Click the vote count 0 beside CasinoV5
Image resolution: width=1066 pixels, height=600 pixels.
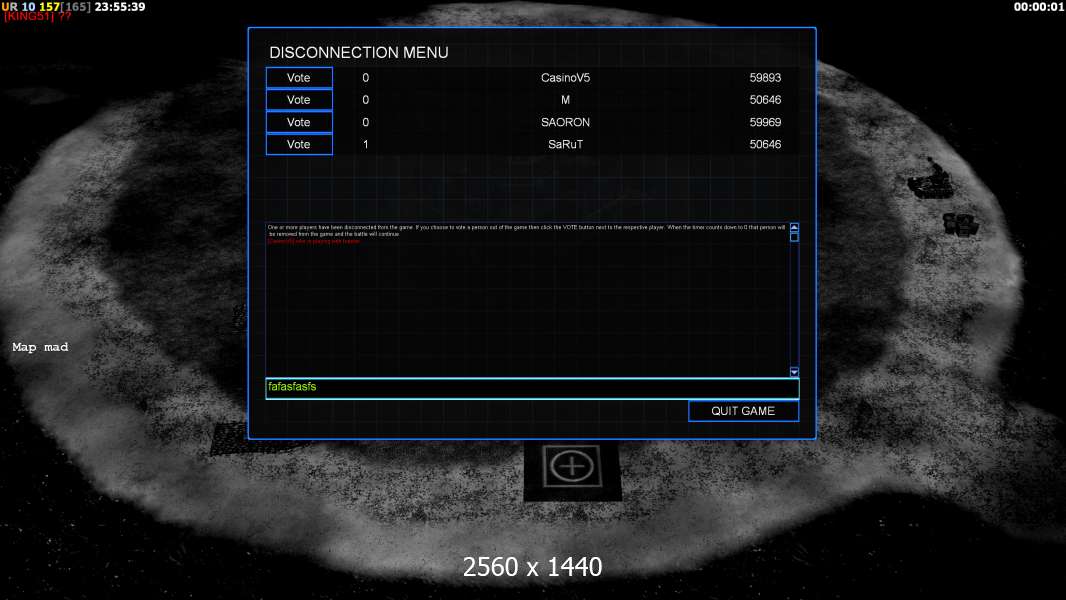(x=366, y=77)
